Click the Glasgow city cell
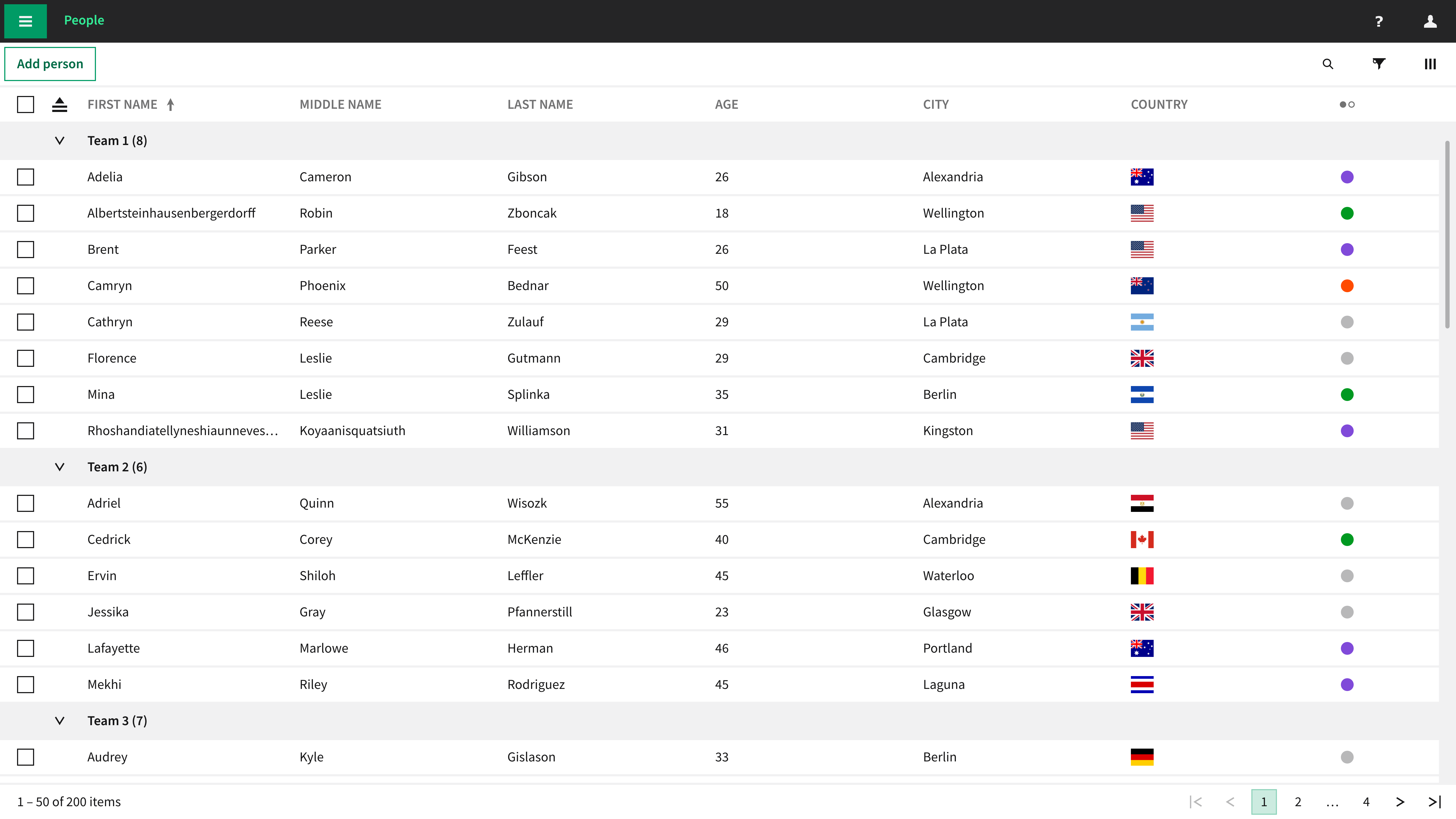1456x819 pixels. click(947, 612)
